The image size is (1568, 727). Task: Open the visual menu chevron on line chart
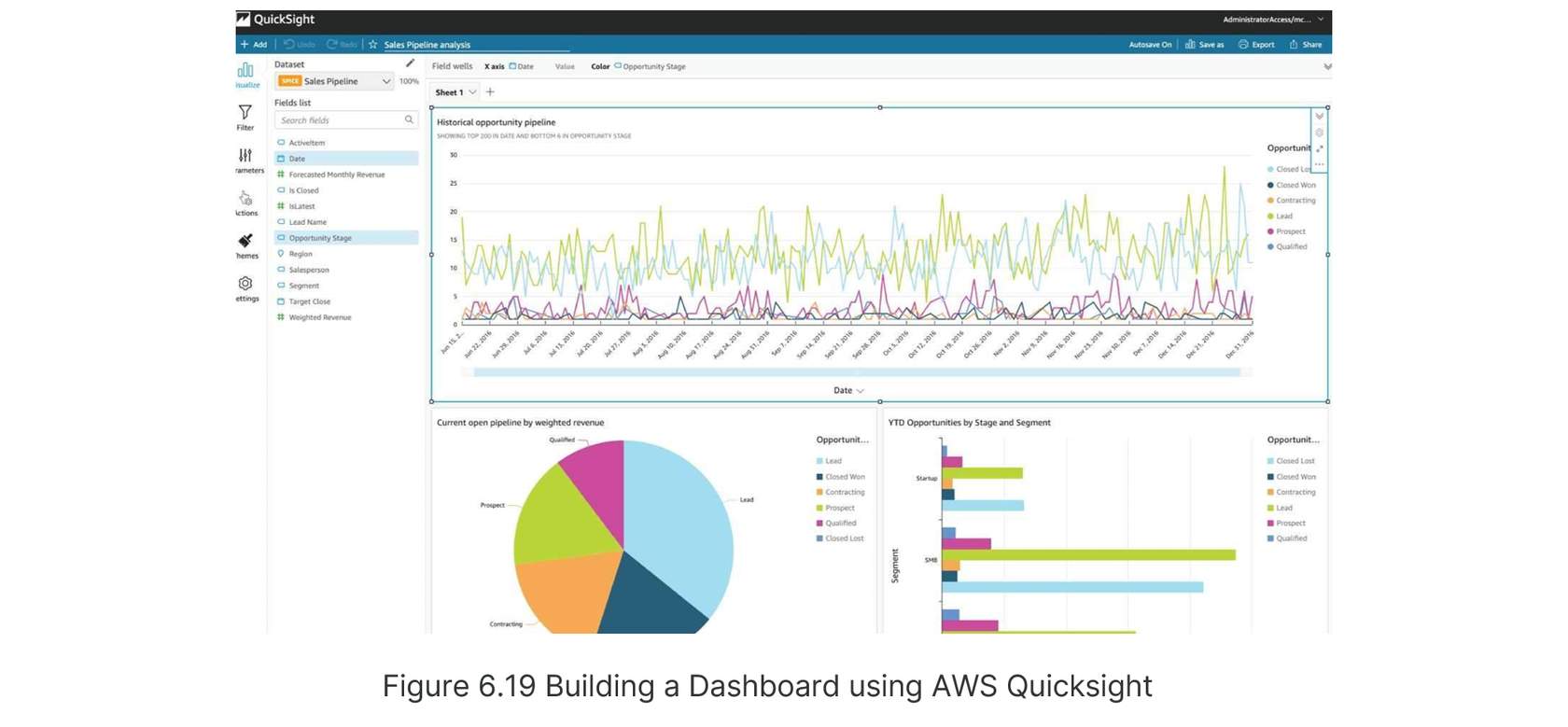[x=1320, y=116]
